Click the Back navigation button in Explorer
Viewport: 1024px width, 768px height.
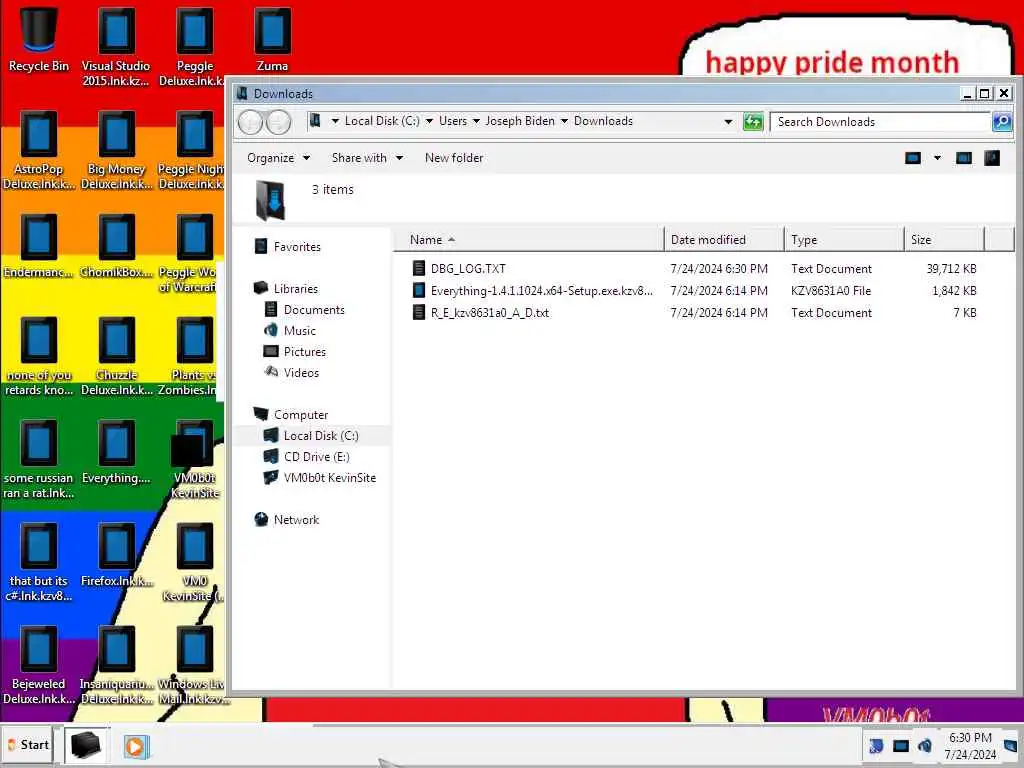250,121
